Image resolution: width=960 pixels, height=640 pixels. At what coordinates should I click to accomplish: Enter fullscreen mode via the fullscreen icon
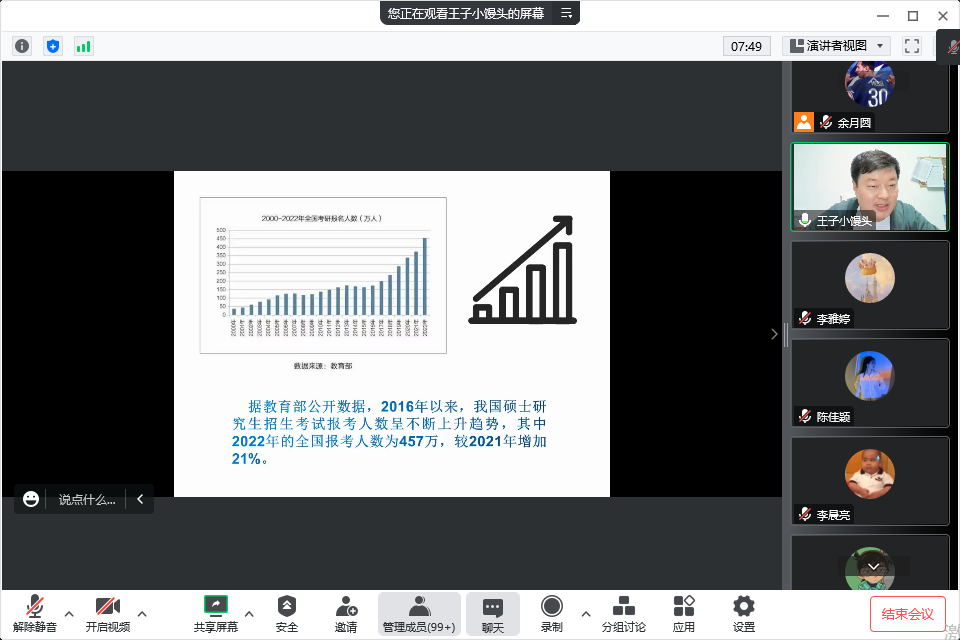point(911,46)
